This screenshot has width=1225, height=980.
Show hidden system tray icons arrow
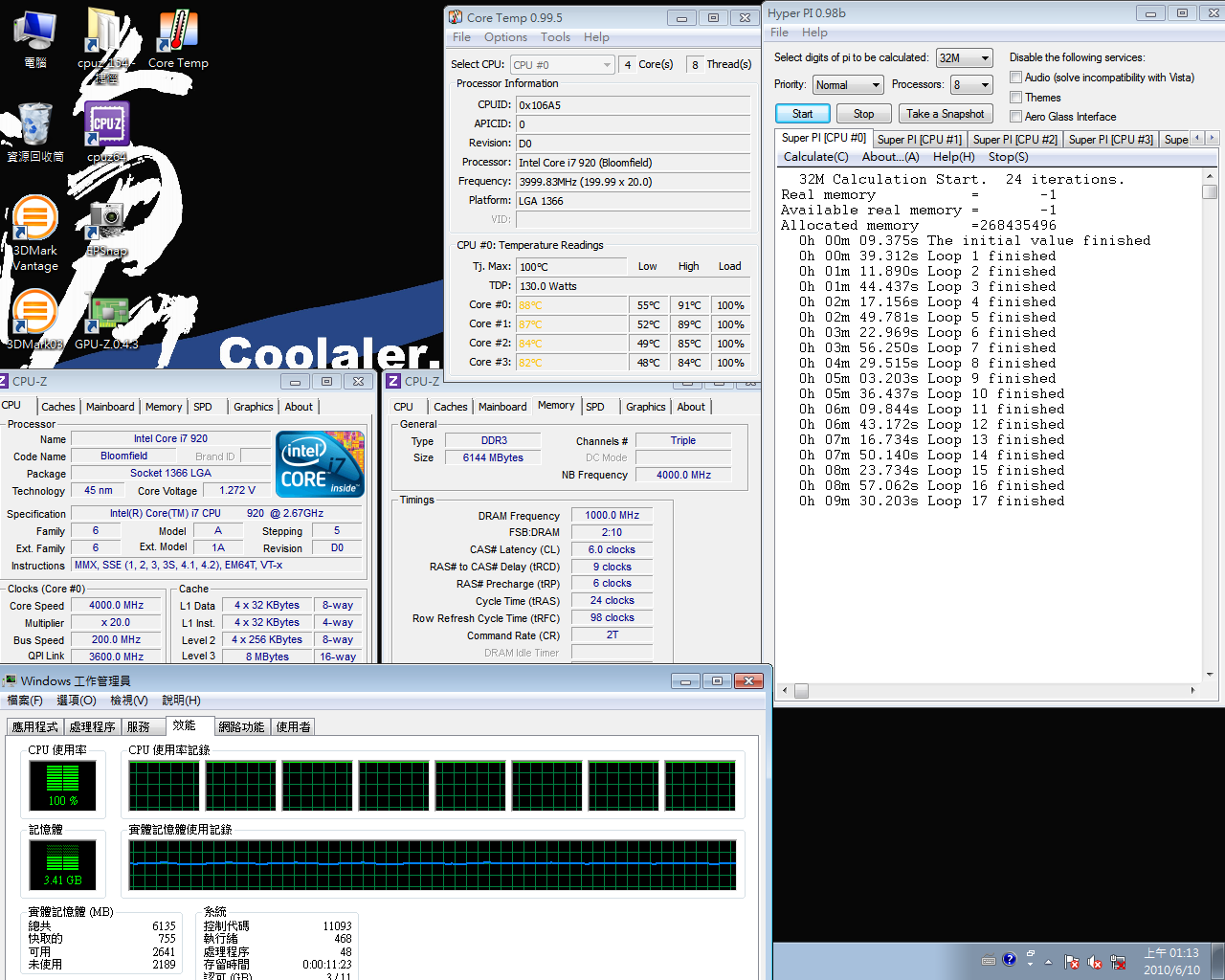coord(1048,962)
